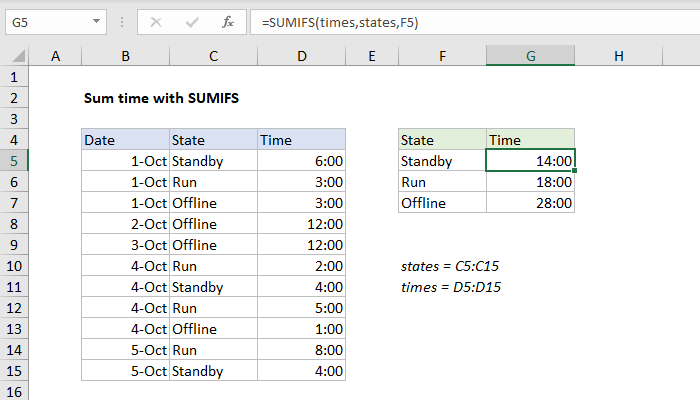This screenshot has height=400, width=700.
Task: Expand the Name Box dropdown arrow
Action: tap(94, 20)
